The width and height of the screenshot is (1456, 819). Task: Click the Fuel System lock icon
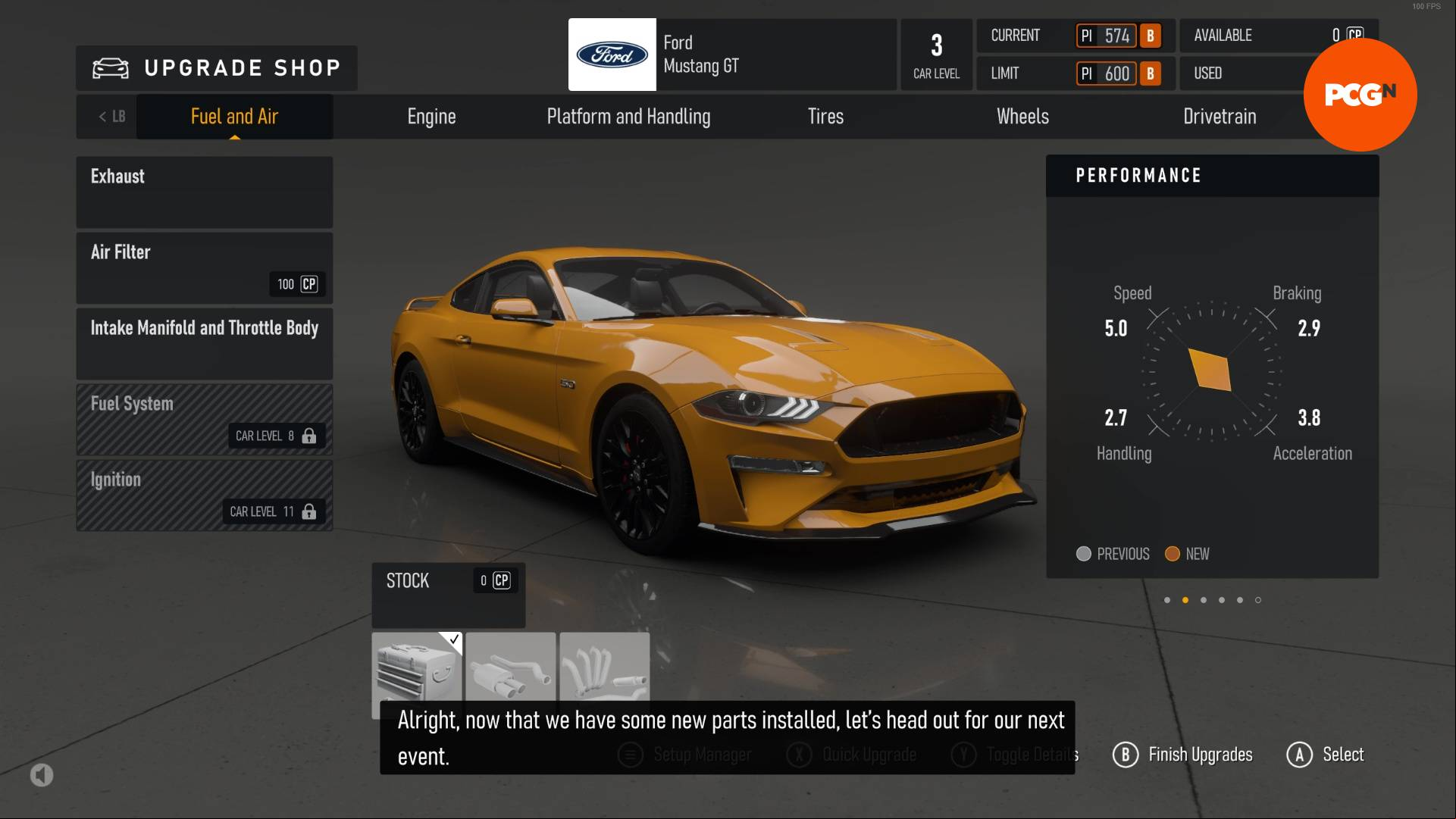pyautogui.click(x=309, y=436)
